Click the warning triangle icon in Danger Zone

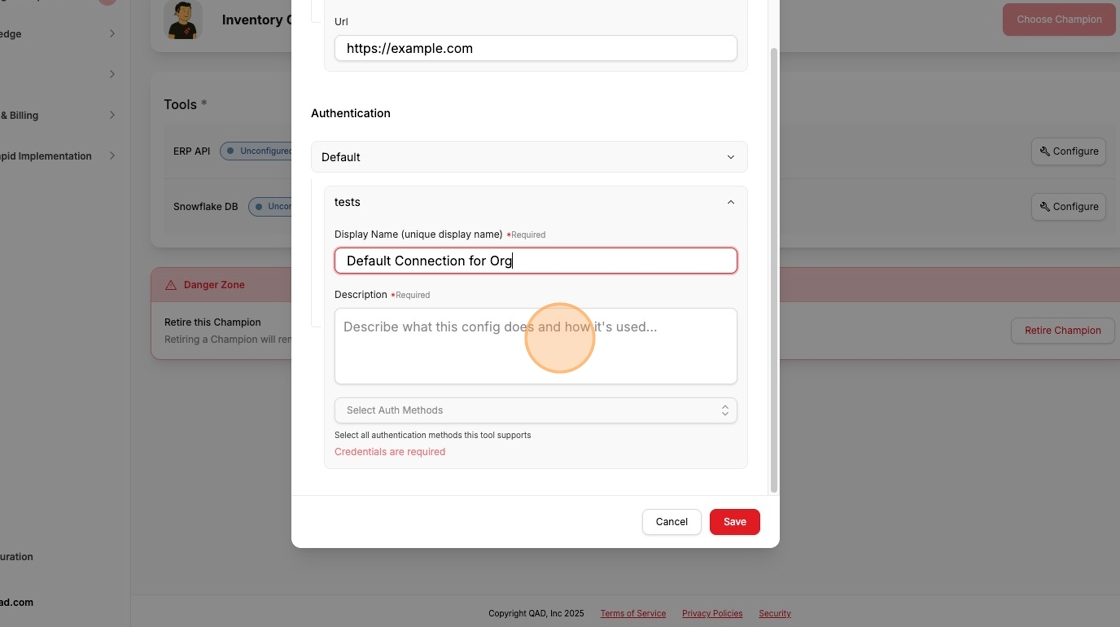pyautogui.click(x=170, y=284)
